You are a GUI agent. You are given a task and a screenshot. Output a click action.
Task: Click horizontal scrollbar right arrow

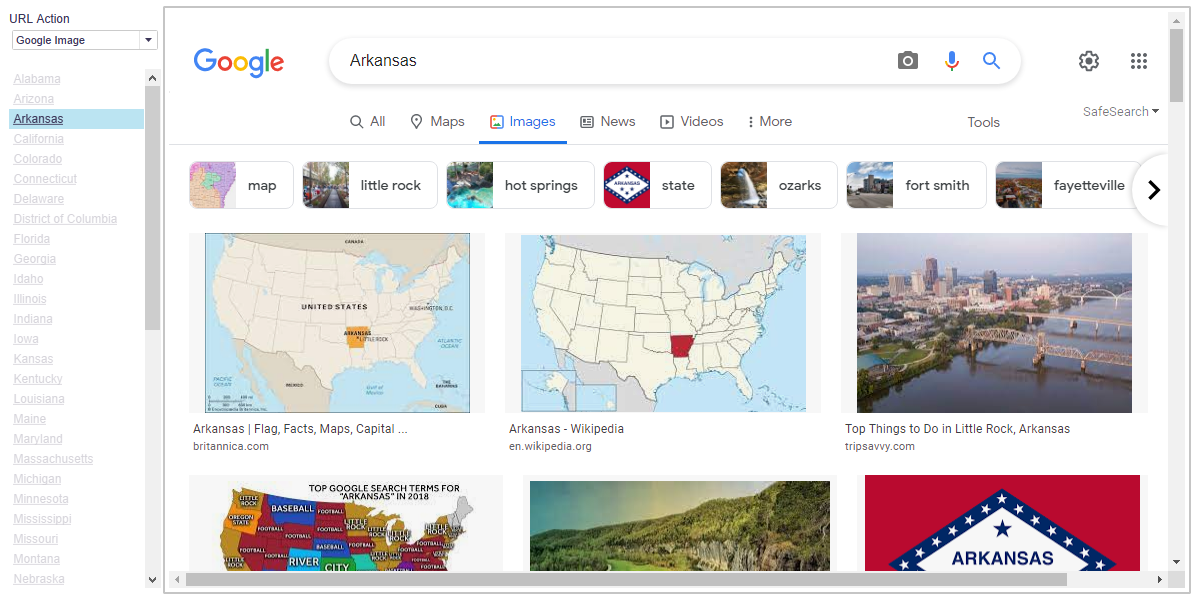[x=1159, y=580]
